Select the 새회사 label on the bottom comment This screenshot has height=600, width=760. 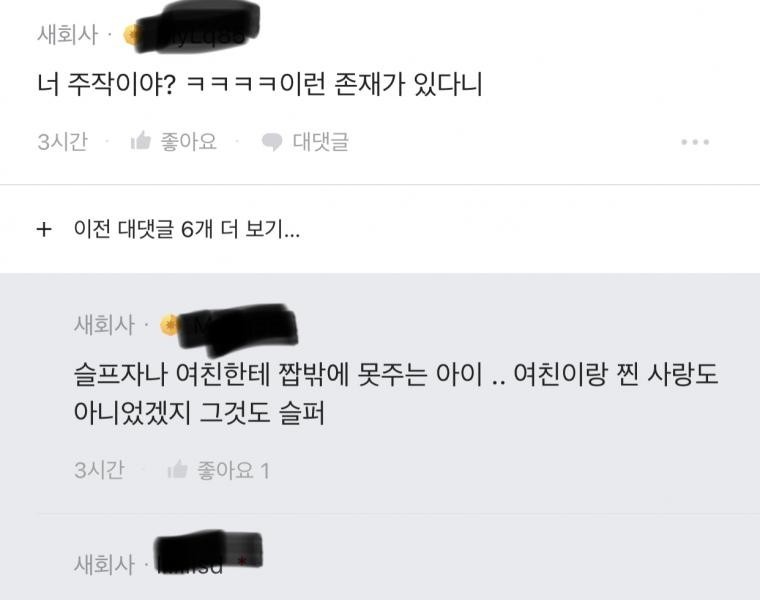coord(104,565)
